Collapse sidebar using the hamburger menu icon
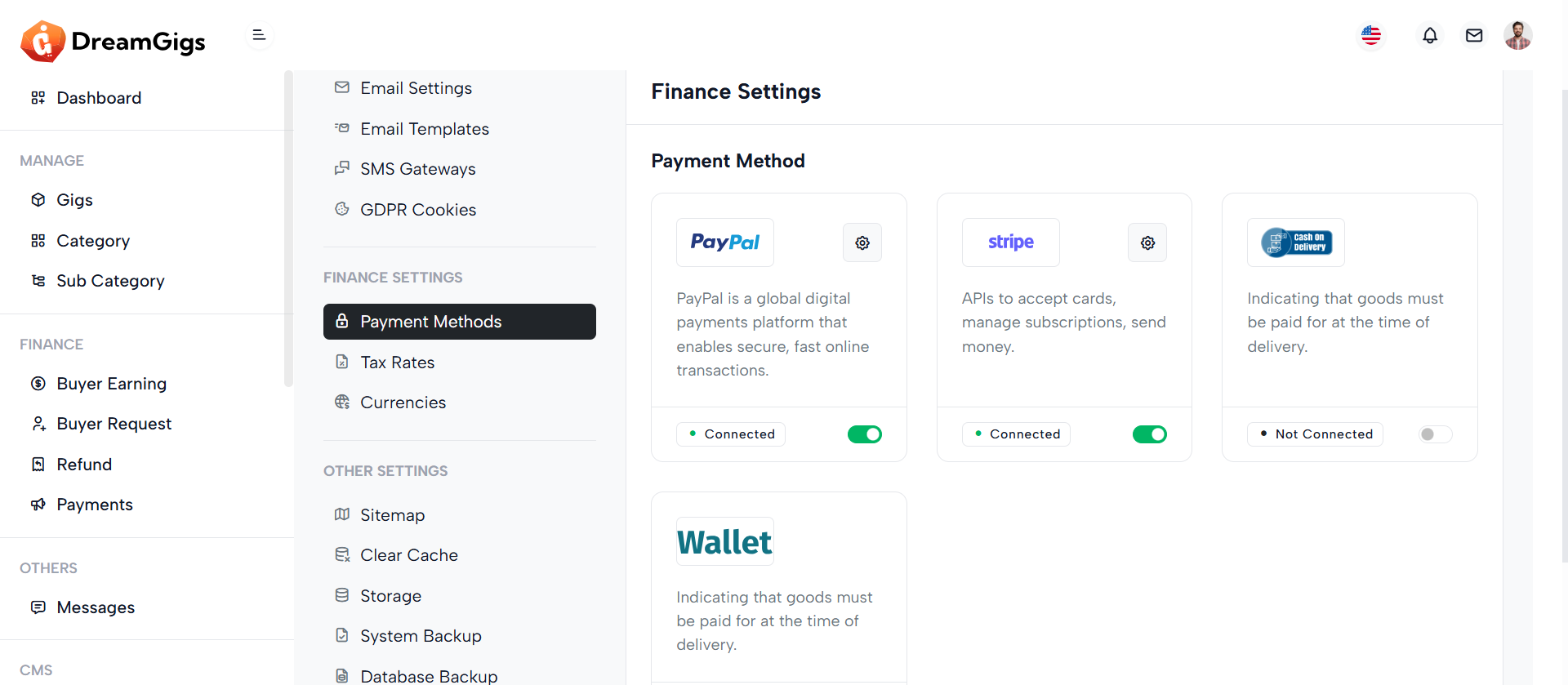 click(x=259, y=35)
